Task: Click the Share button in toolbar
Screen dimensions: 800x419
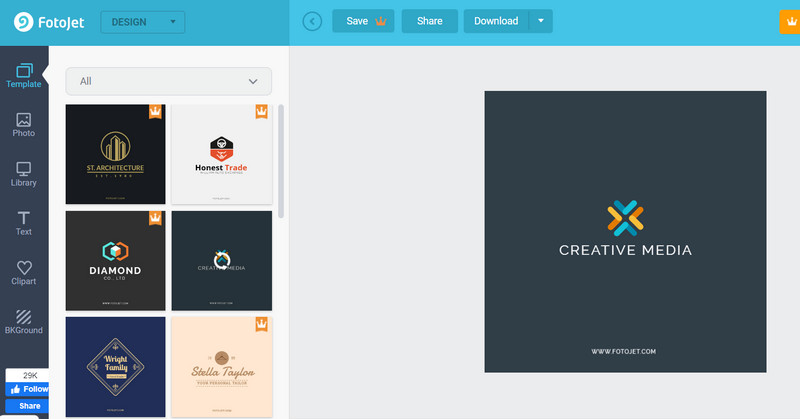Action: click(430, 21)
